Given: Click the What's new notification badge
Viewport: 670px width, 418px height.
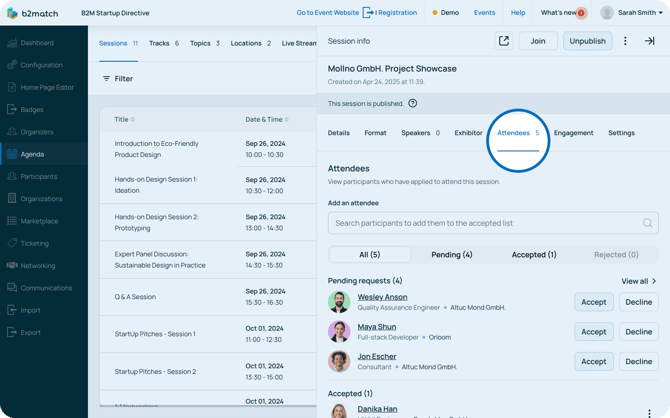Looking at the screenshot, I should 581,13.
